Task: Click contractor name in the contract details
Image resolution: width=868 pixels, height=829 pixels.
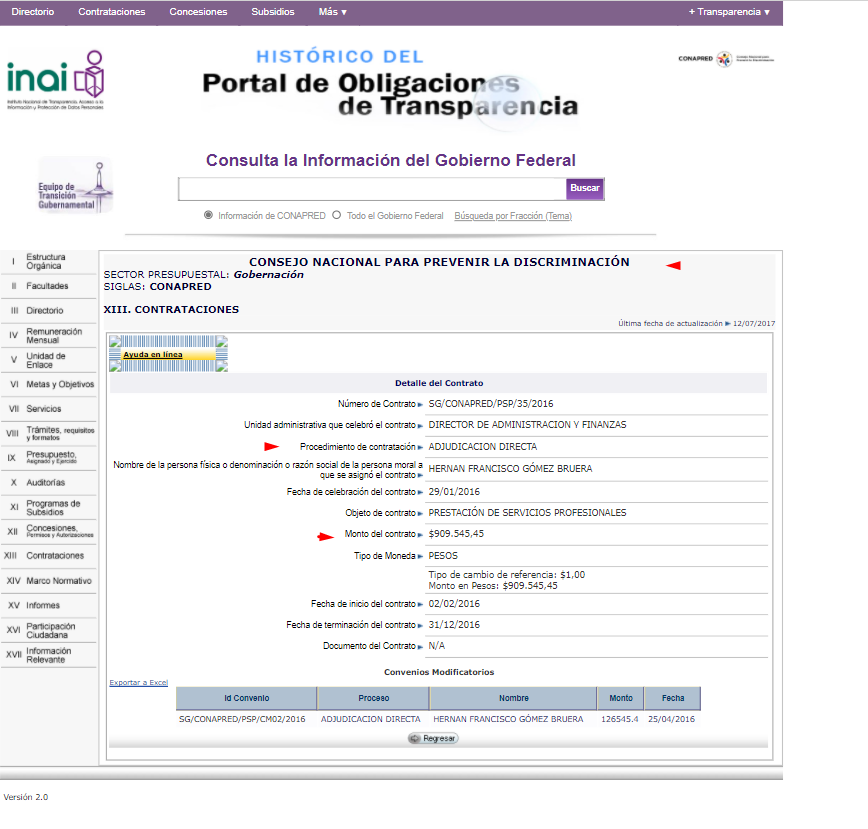Action: point(510,469)
